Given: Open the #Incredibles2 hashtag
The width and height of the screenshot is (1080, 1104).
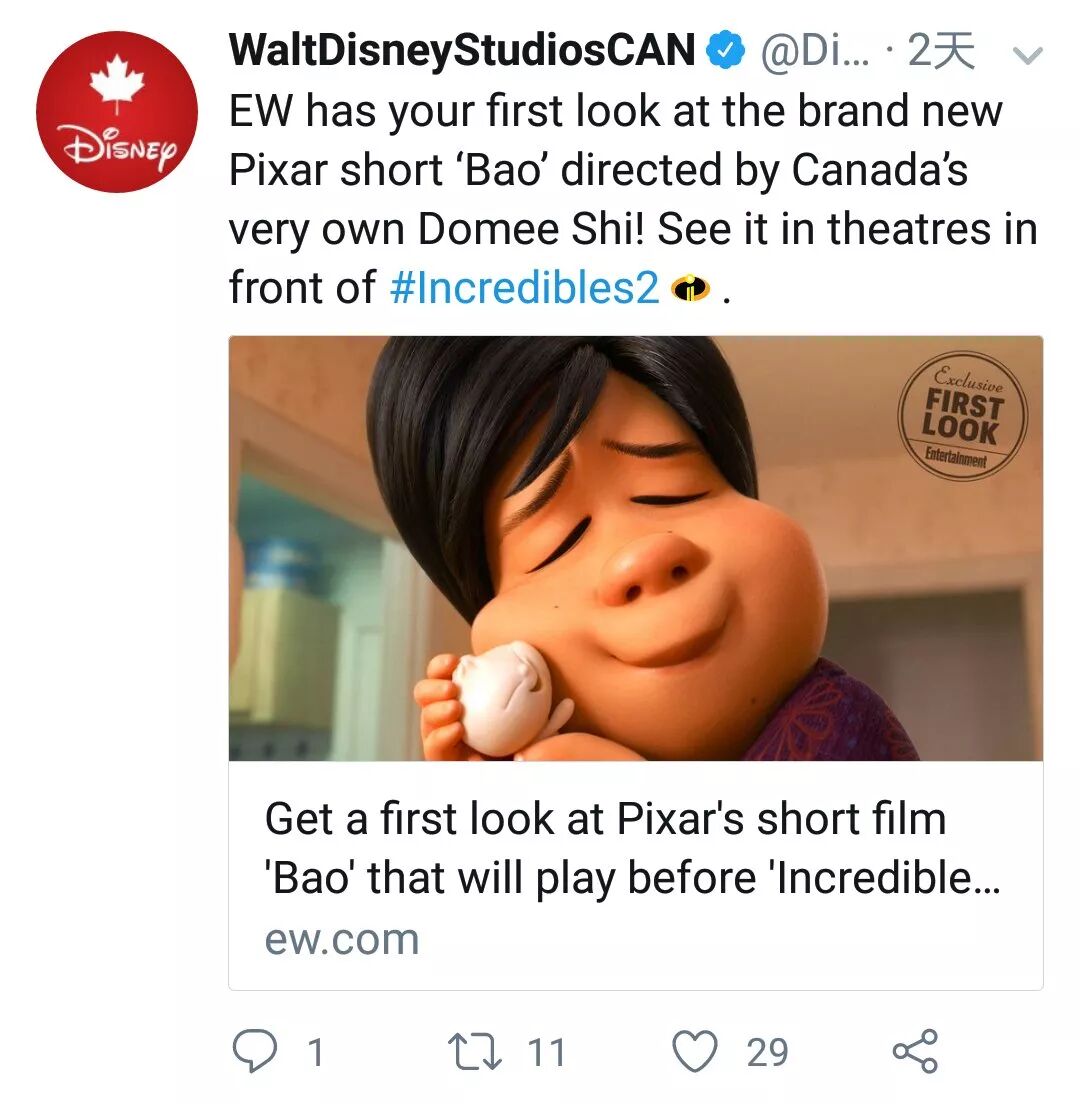Looking at the screenshot, I should [525, 287].
